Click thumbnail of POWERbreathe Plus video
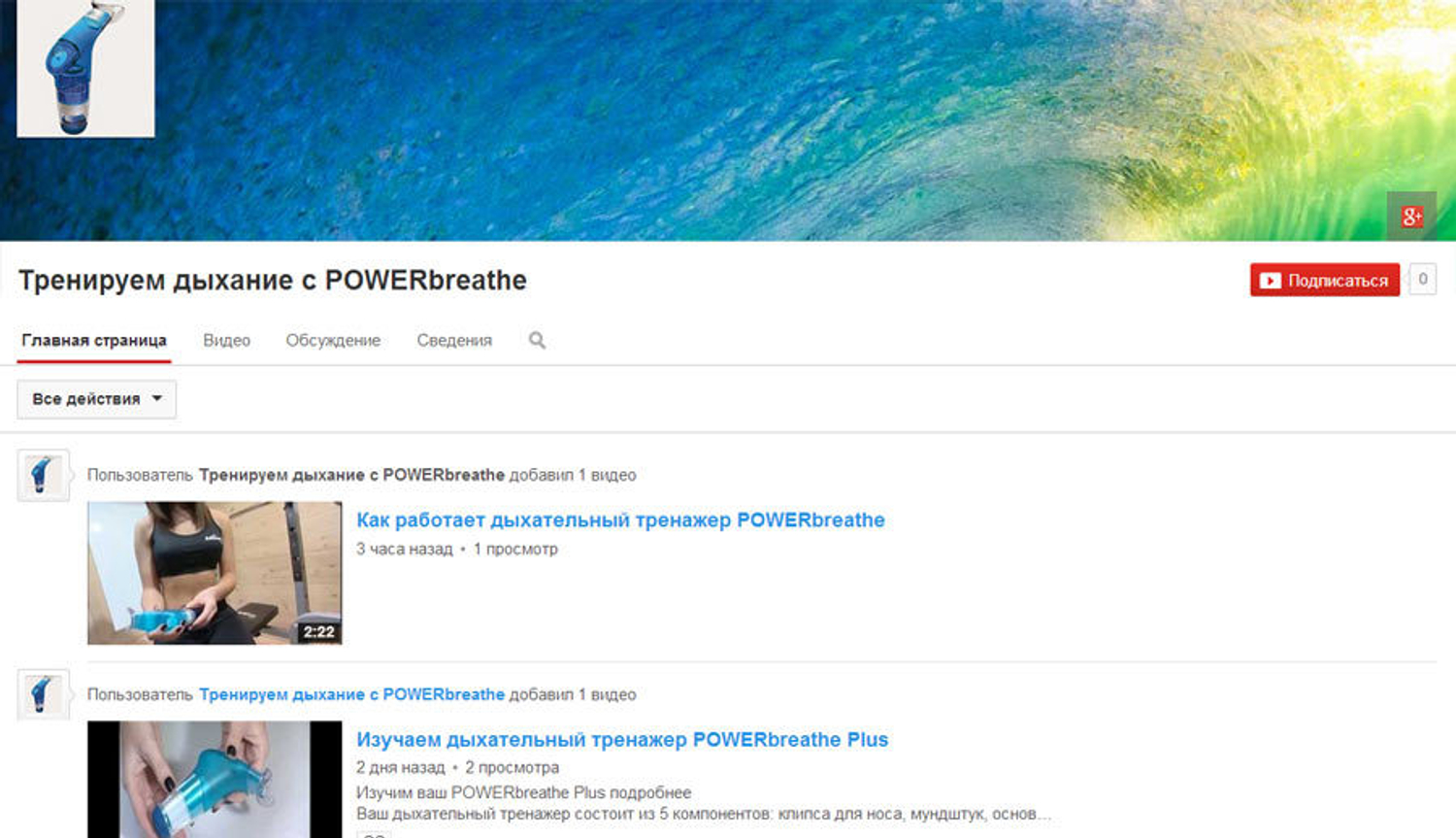 coord(215,779)
